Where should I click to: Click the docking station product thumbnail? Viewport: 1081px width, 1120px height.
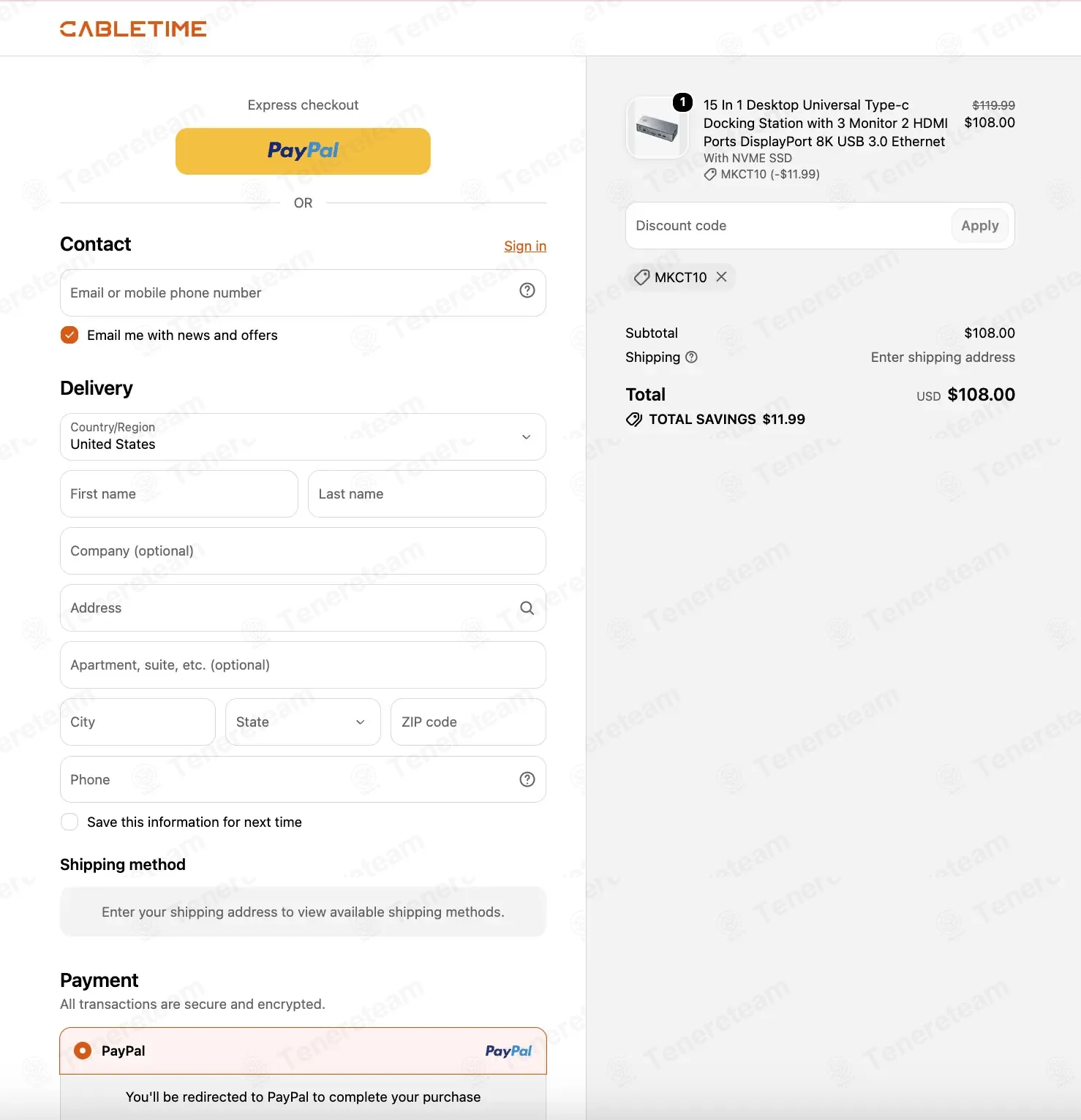point(658,128)
